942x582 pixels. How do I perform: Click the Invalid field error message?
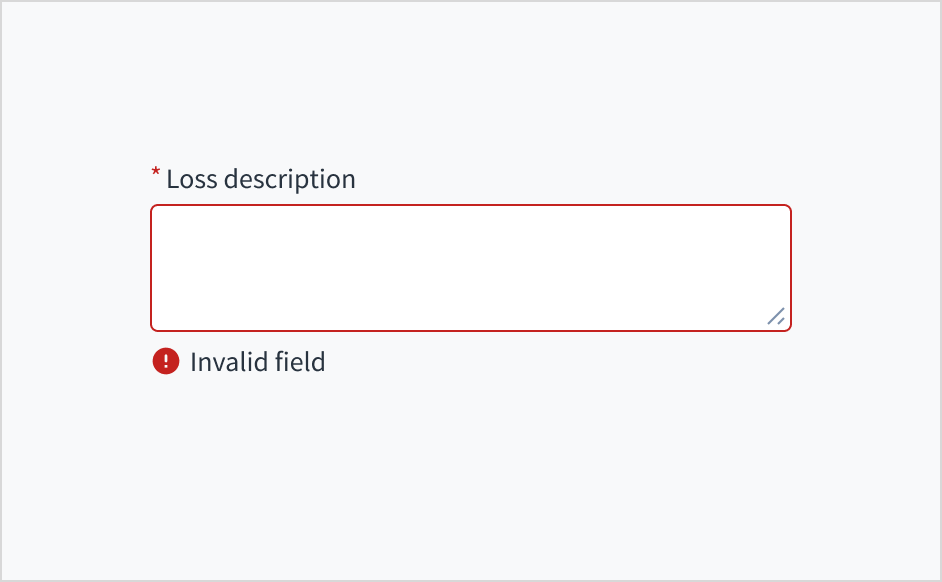tap(257, 362)
